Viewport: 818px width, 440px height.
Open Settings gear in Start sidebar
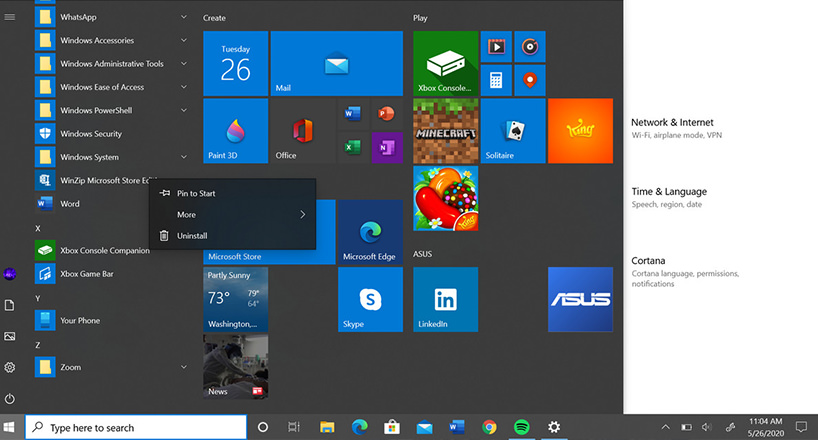pos(9,367)
